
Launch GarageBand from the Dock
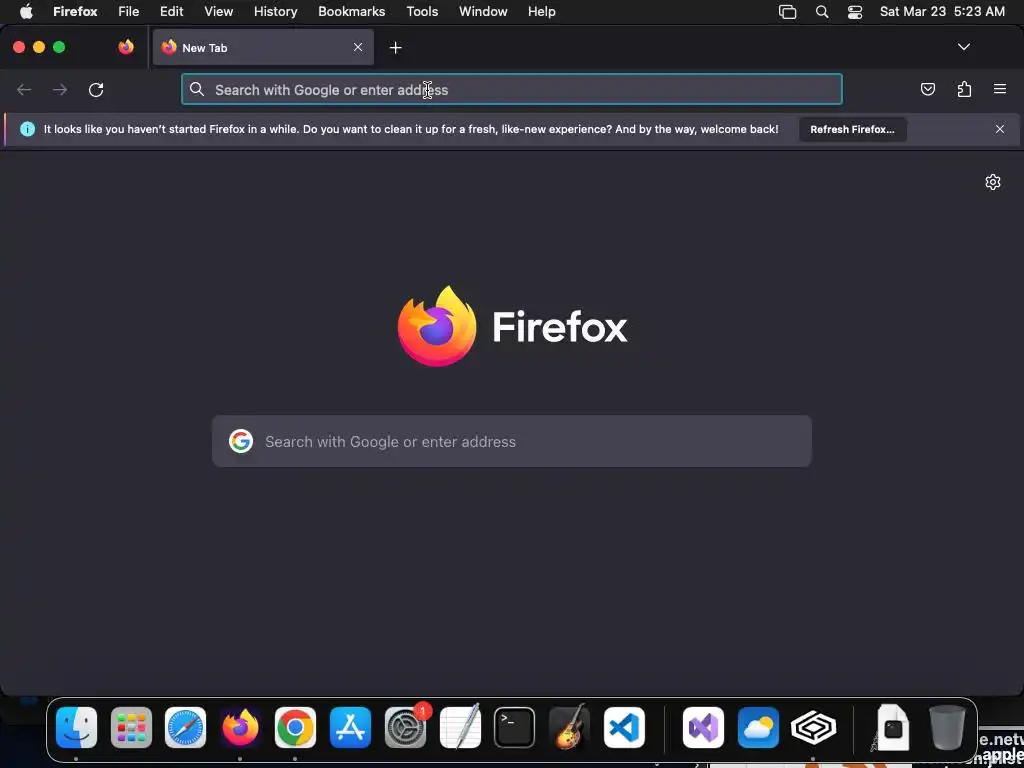[x=569, y=726]
